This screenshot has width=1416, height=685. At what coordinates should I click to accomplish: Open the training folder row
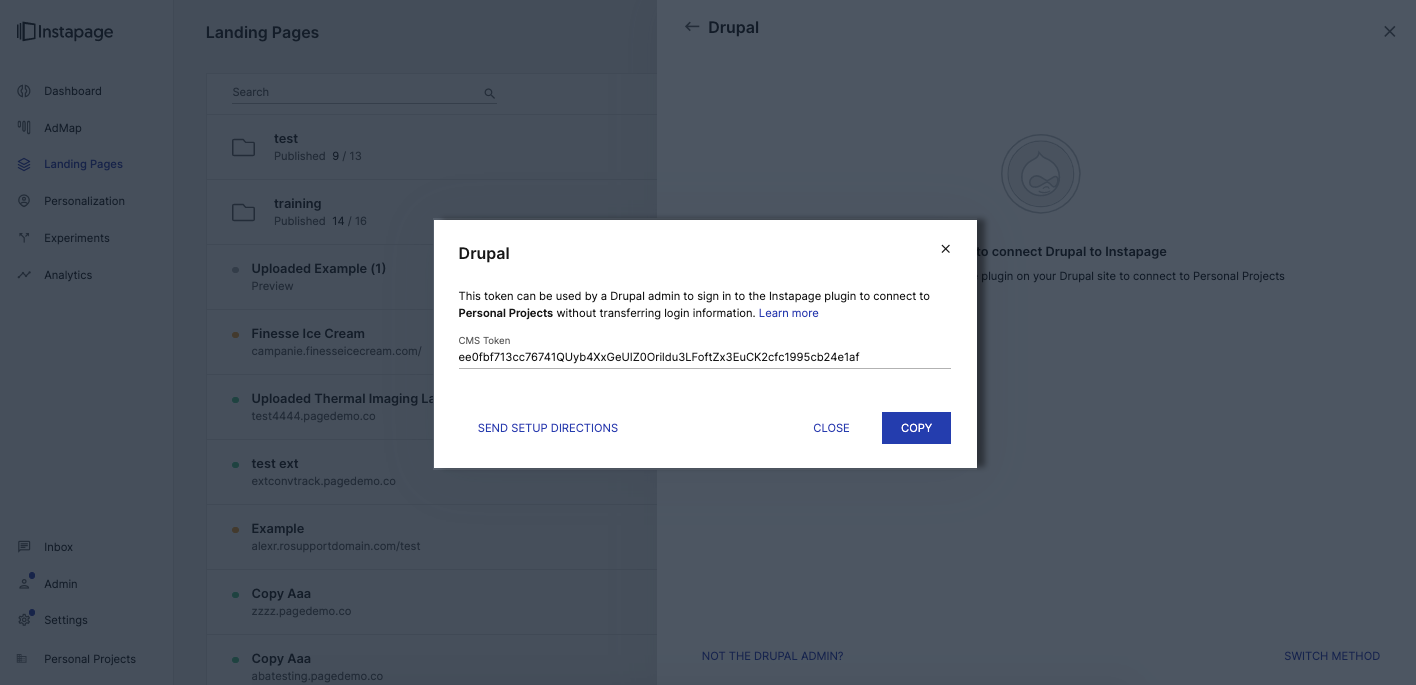[x=430, y=212]
